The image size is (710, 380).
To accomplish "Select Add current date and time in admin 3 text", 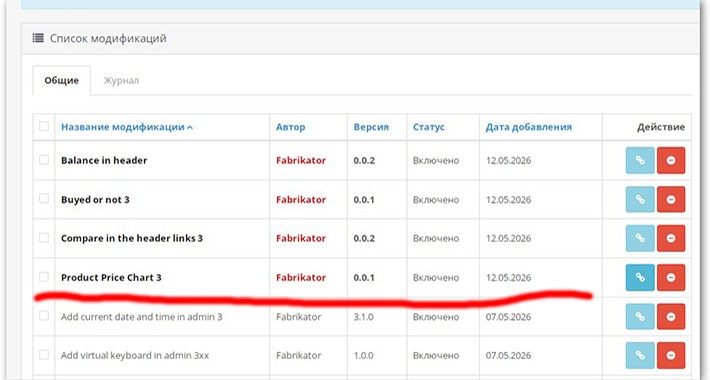I will click(142, 317).
